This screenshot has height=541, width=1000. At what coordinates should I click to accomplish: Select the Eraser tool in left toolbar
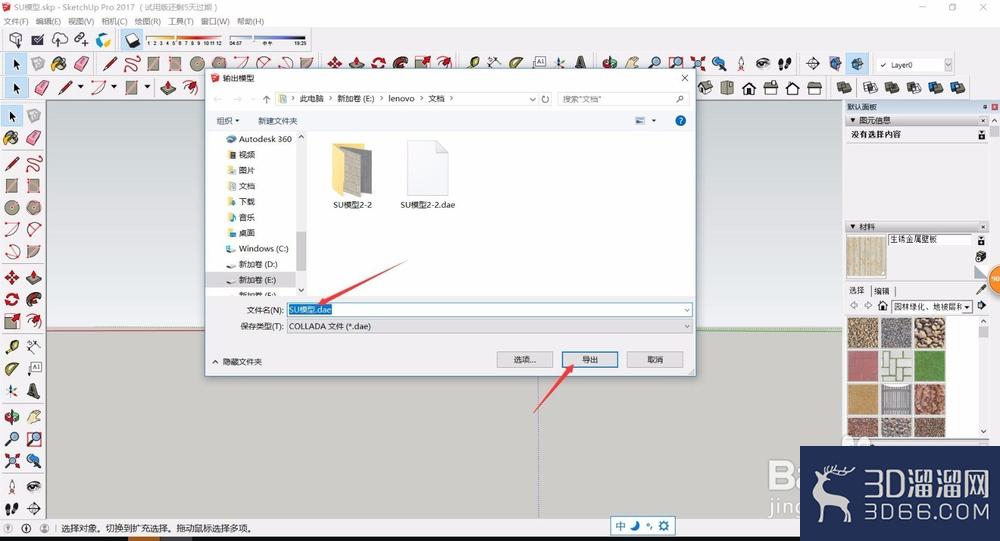(34, 137)
